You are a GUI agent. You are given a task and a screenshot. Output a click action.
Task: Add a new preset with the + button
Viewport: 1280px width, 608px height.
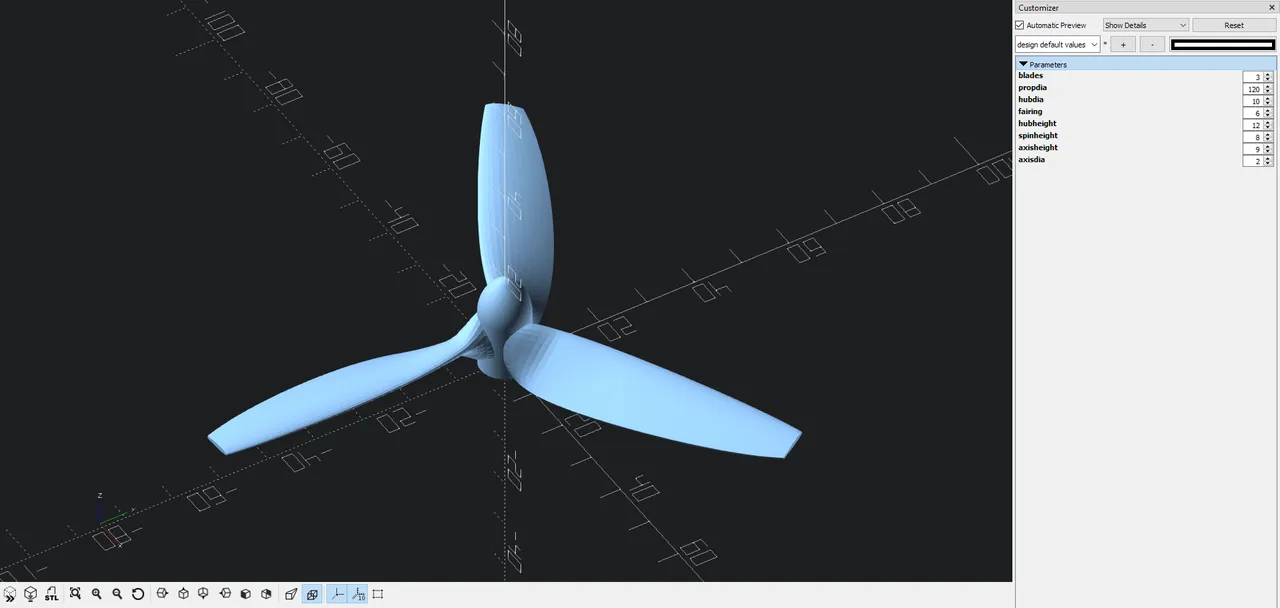click(x=1122, y=44)
